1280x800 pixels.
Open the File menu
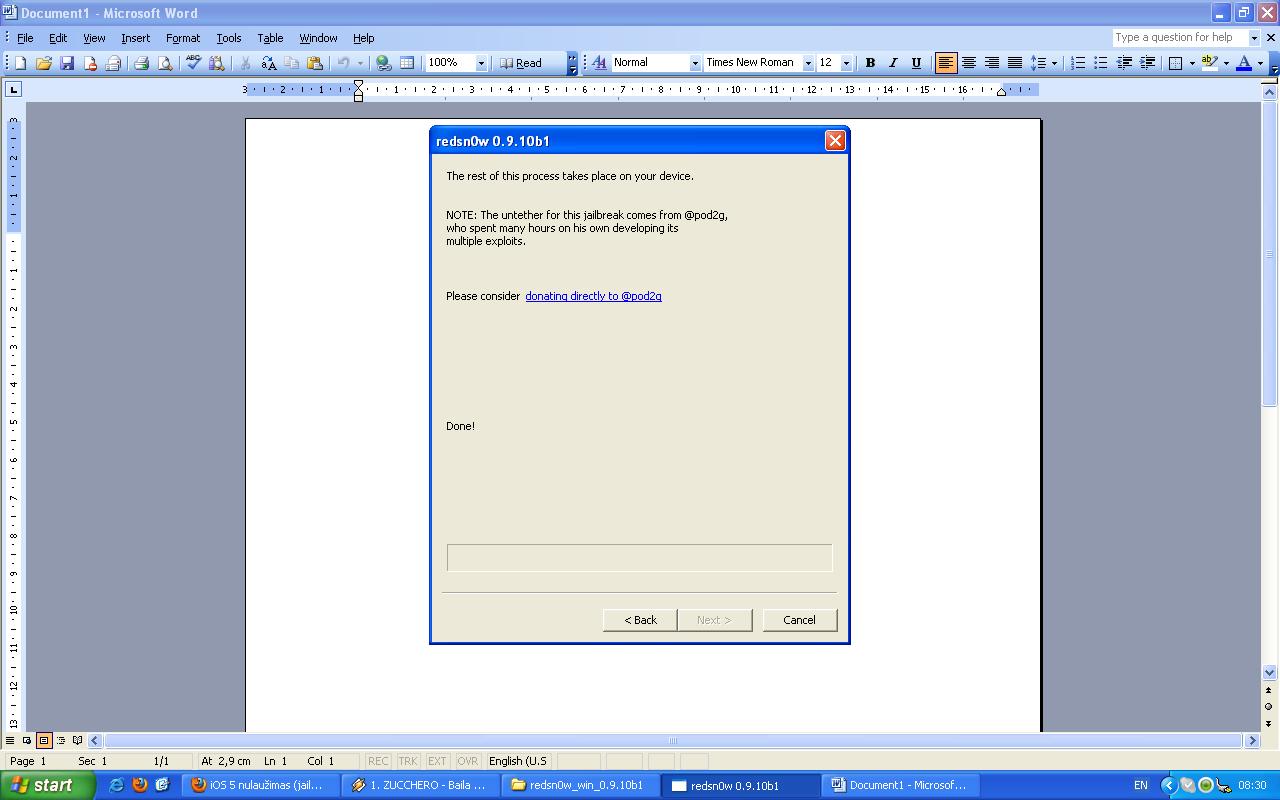coord(25,38)
